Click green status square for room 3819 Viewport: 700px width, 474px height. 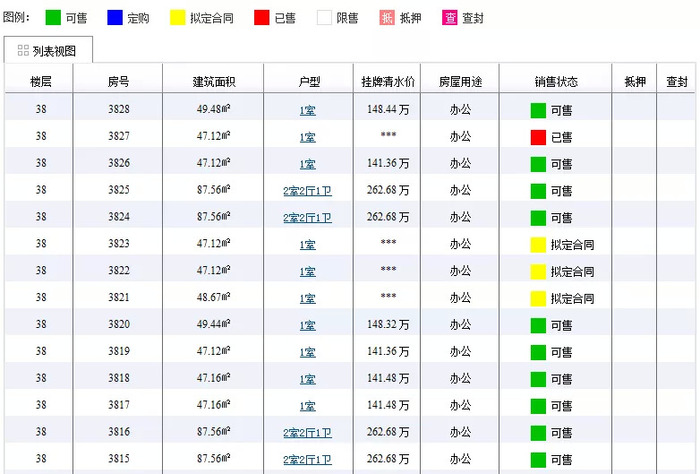538,352
